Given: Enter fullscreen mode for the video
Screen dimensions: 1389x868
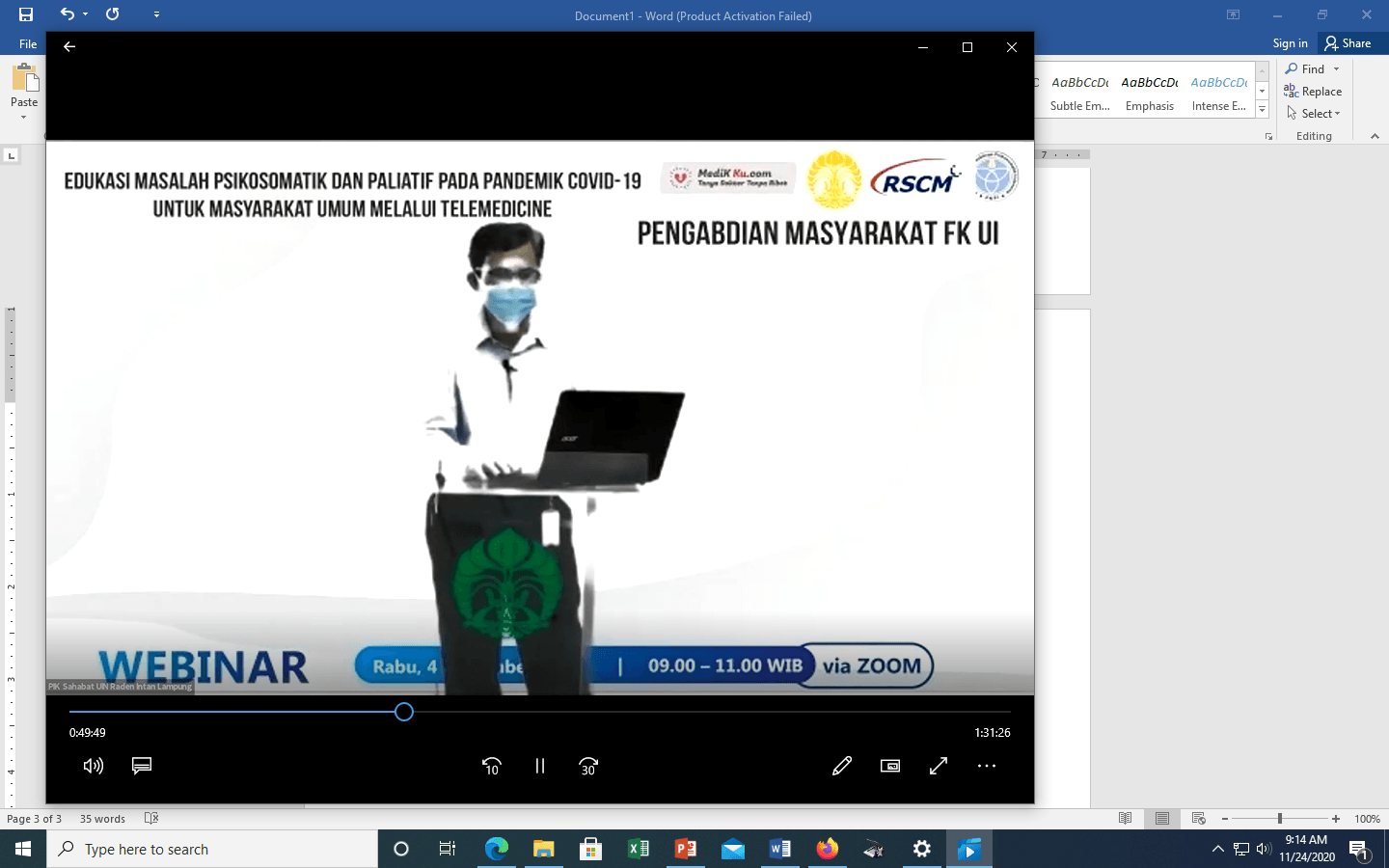Looking at the screenshot, I should coord(938,766).
